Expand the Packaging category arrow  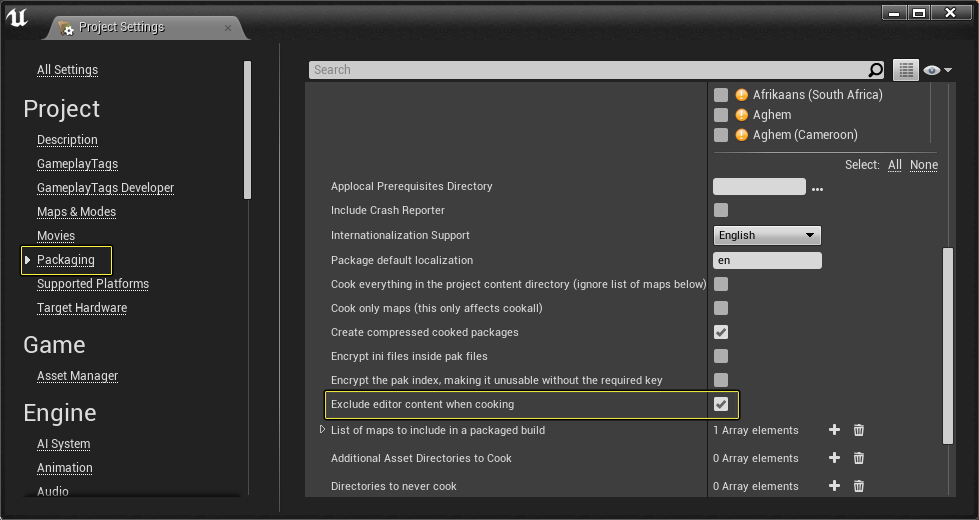point(27,260)
